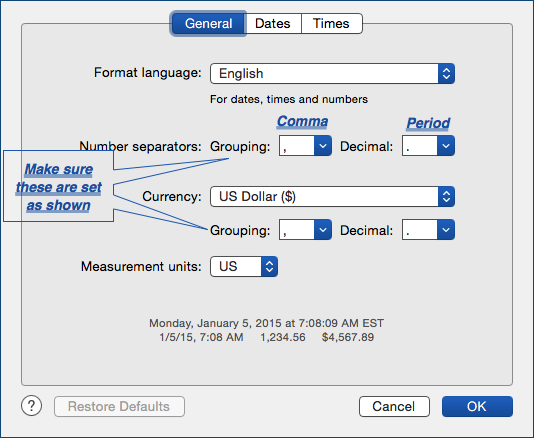Screen dimensions: 534x438
Task: Click the Restore Defaults button
Action: [119, 406]
